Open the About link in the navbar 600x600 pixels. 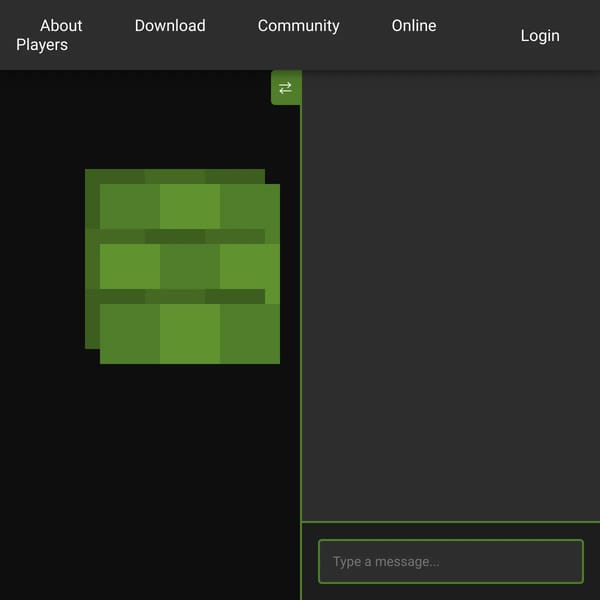(61, 26)
